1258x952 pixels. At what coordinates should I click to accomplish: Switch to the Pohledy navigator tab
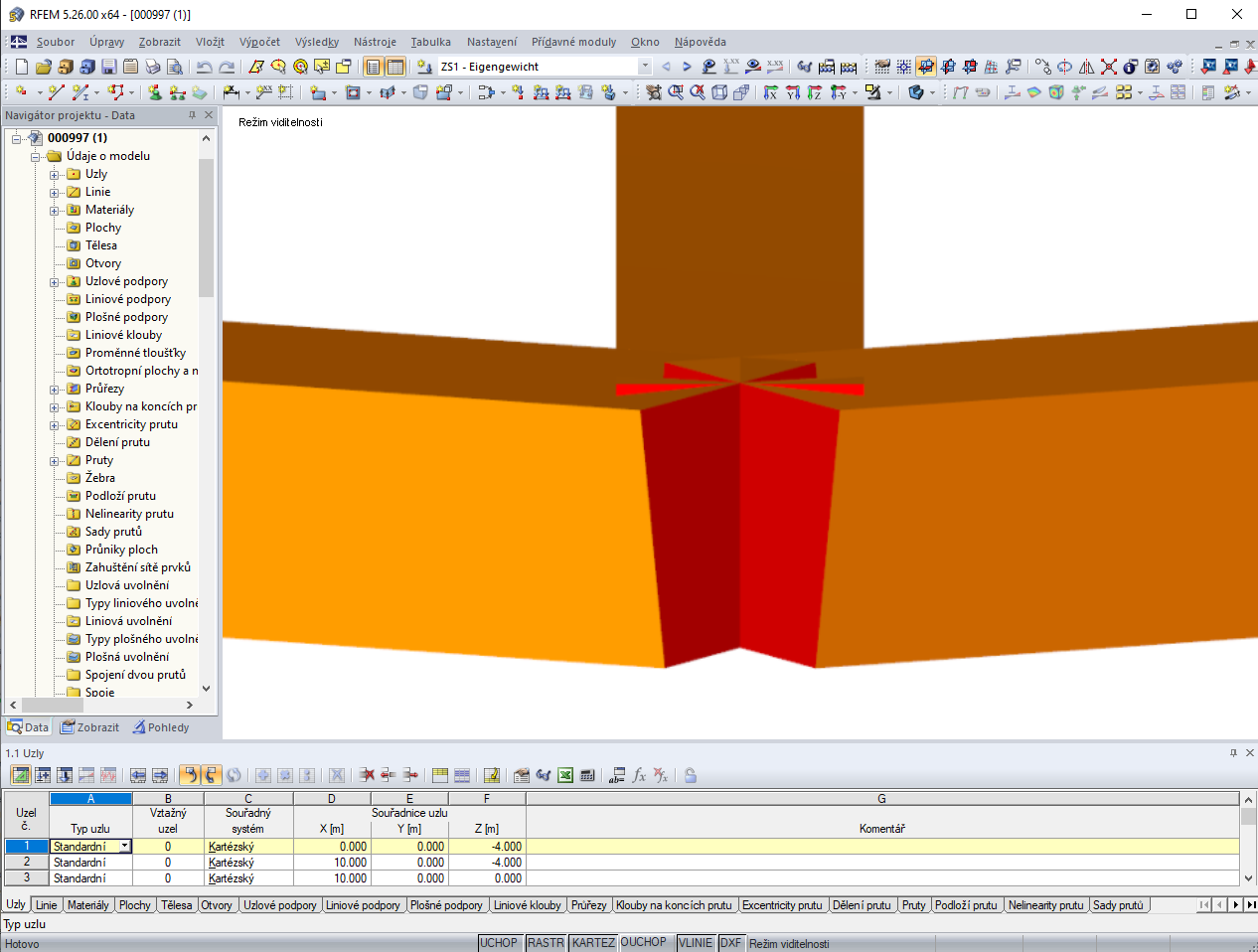click(161, 727)
